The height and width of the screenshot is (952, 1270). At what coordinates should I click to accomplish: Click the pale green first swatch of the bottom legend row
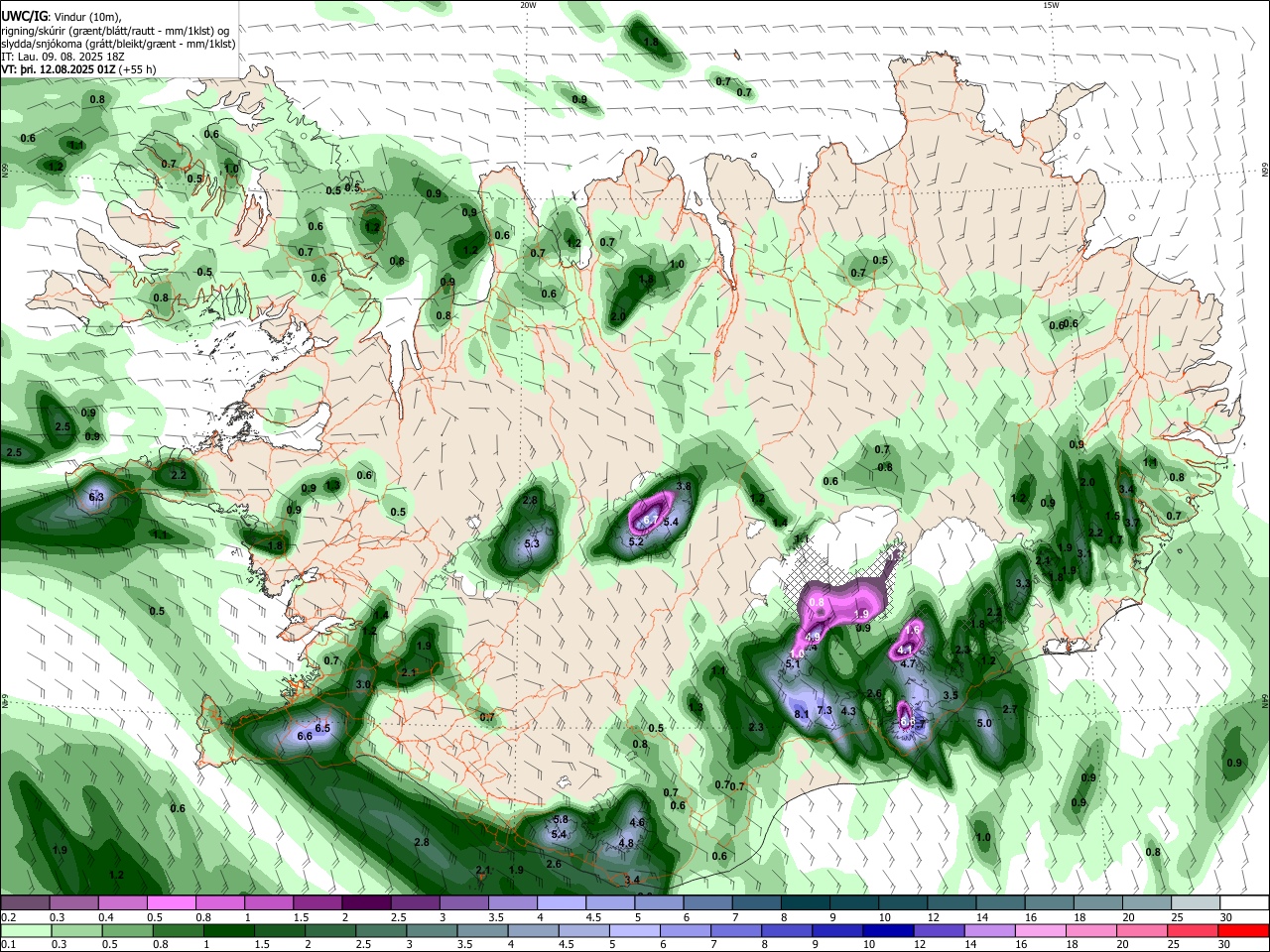[25, 930]
